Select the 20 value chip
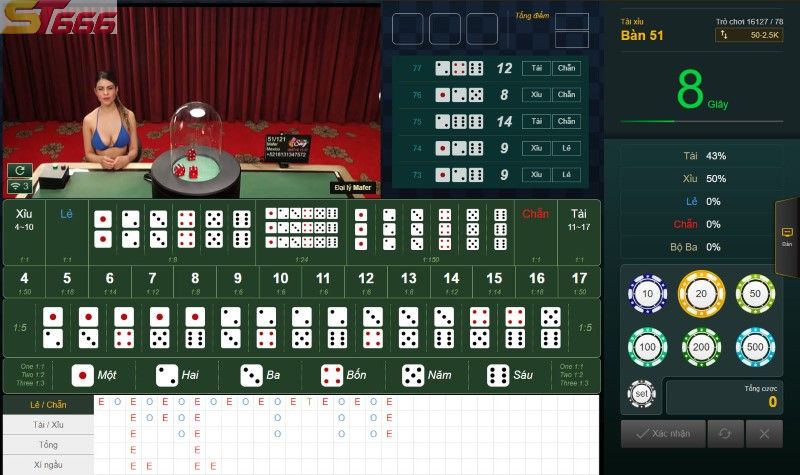This screenshot has width=800, height=475. [702, 294]
